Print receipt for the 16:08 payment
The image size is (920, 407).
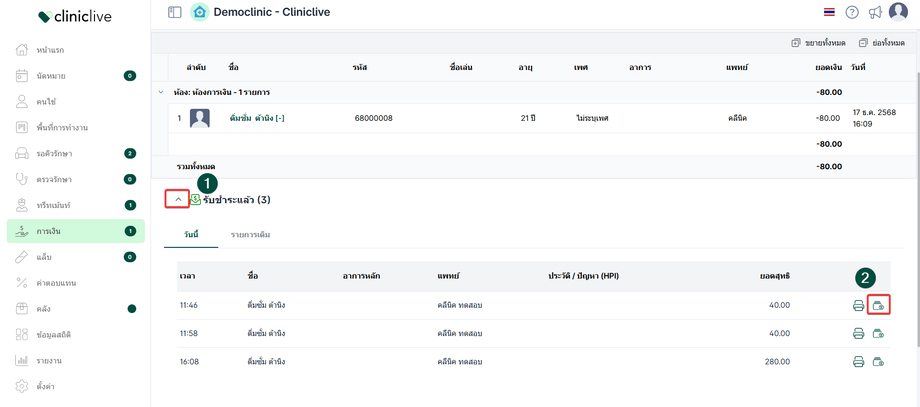(x=858, y=361)
